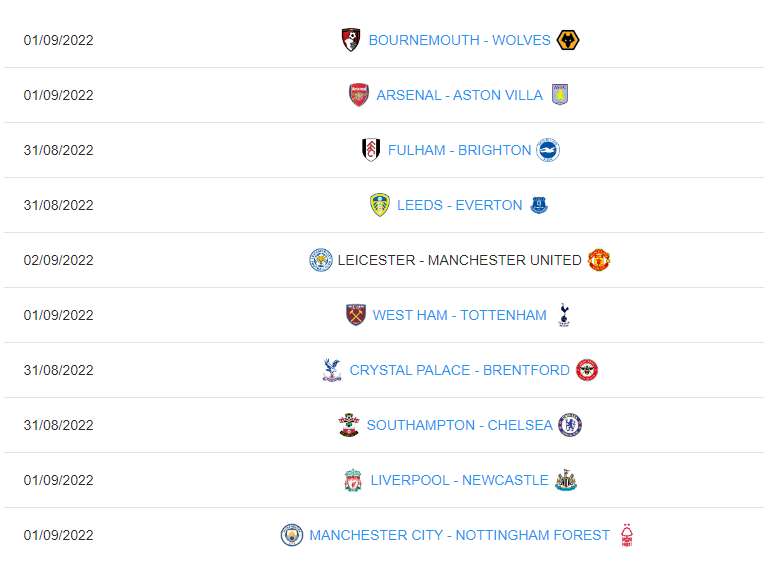Click the Chelsea club crest
Image resolution: width=768 pixels, height=562 pixels.
coord(570,425)
